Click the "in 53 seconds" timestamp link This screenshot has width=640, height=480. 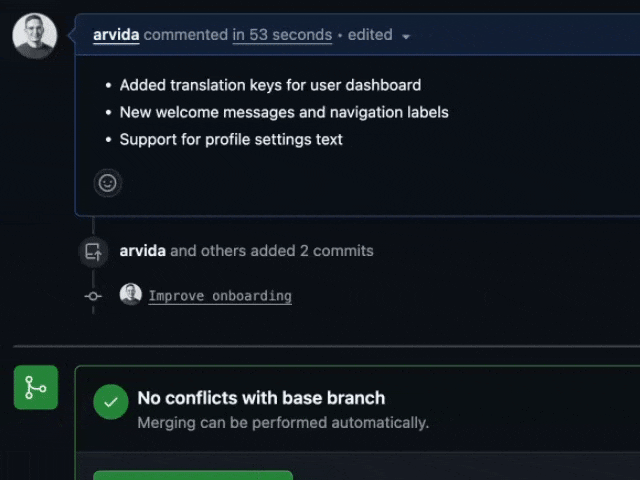282,34
